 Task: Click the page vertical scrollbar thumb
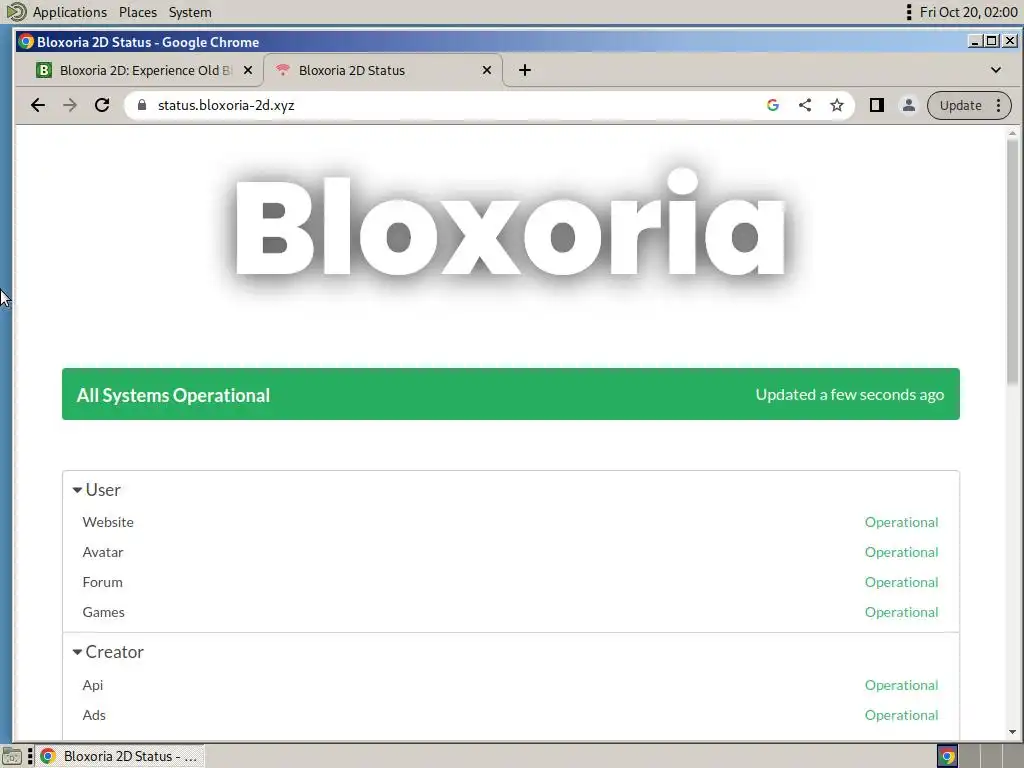point(1012,261)
